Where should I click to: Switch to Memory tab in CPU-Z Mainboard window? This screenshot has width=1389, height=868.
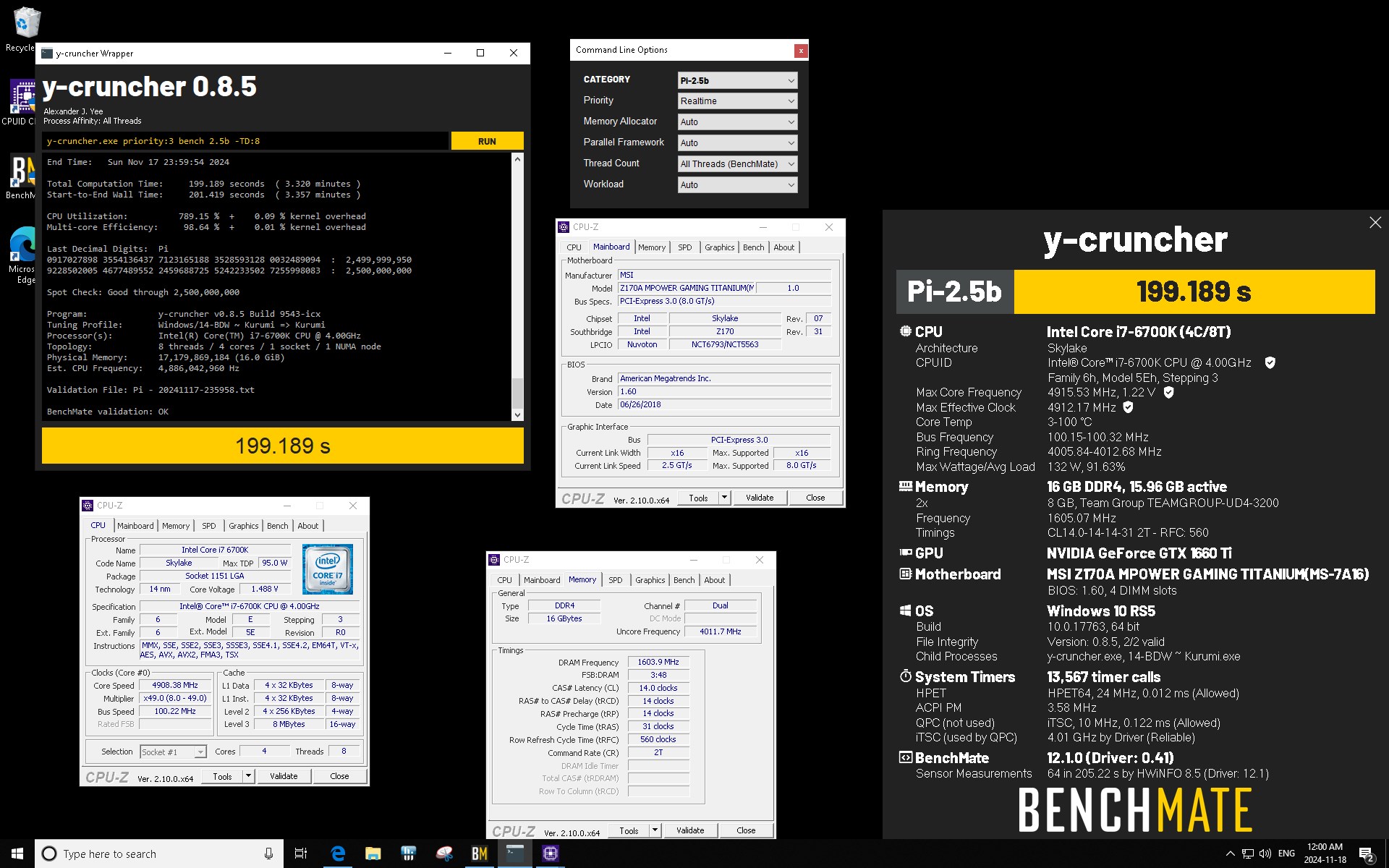[x=651, y=247]
